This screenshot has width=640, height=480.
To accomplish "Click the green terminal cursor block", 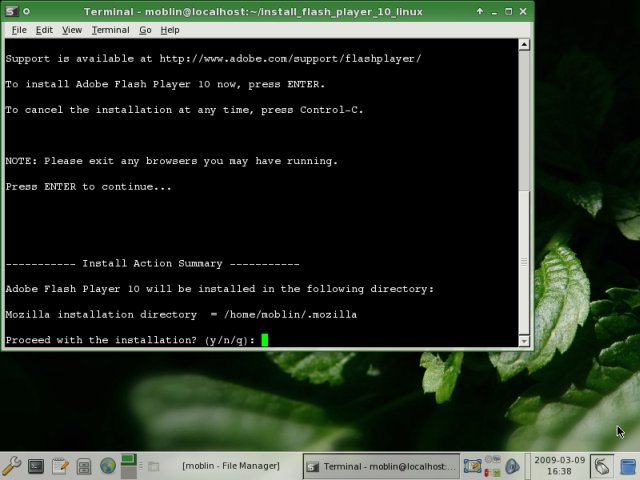I will [x=264, y=340].
